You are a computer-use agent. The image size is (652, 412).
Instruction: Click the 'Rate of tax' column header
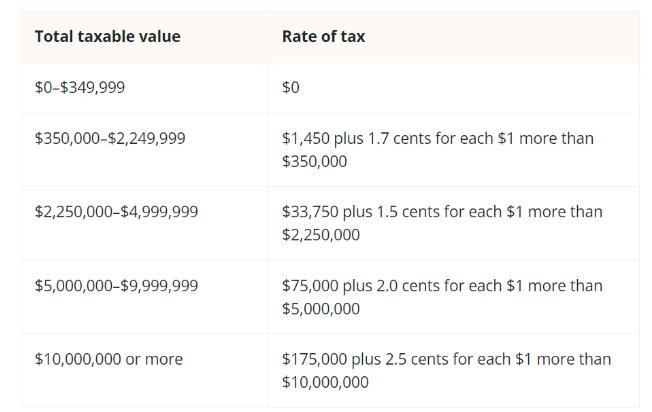(x=323, y=37)
